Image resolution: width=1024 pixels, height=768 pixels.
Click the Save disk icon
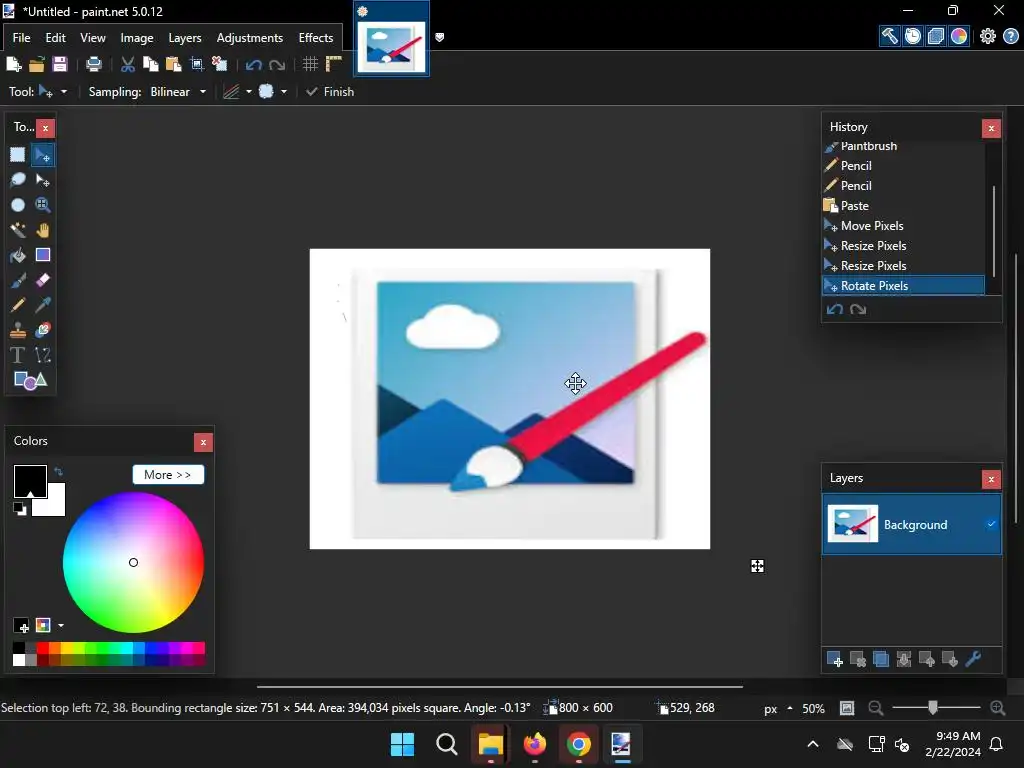[x=59, y=64]
